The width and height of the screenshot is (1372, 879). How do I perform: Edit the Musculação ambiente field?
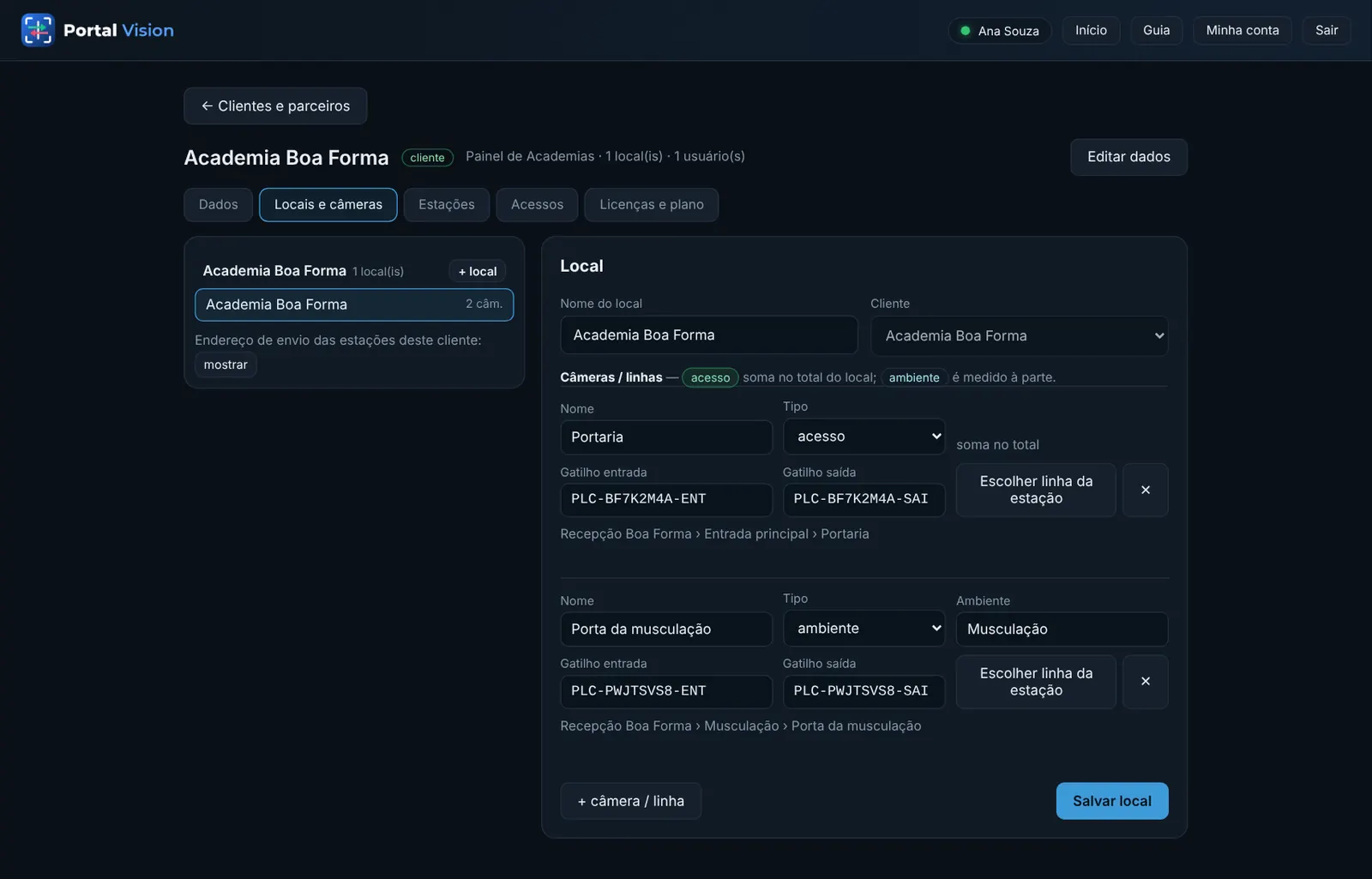tap(1062, 629)
